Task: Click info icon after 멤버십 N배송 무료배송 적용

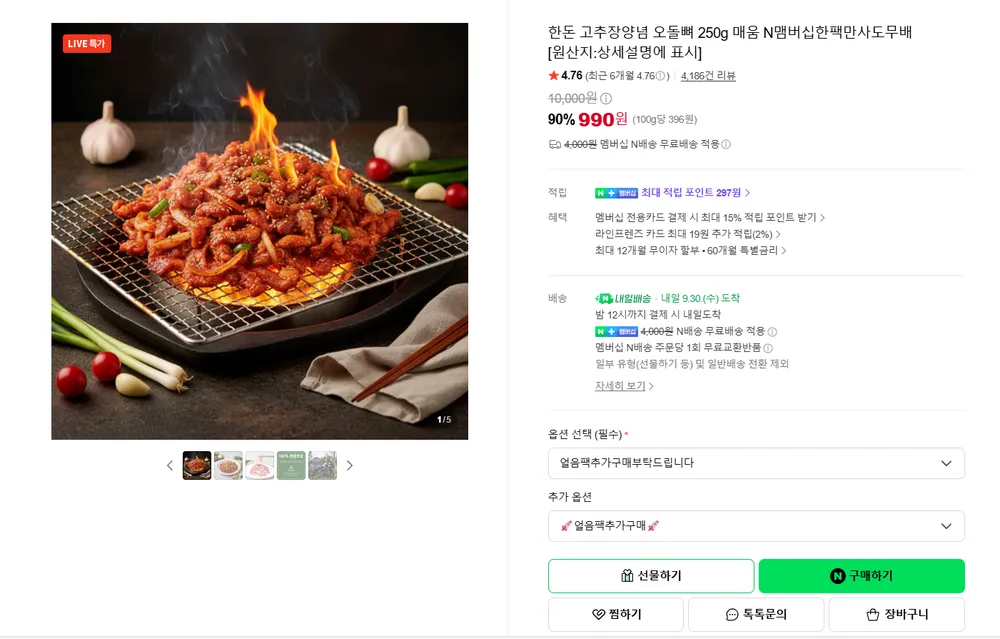Action: (726, 145)
